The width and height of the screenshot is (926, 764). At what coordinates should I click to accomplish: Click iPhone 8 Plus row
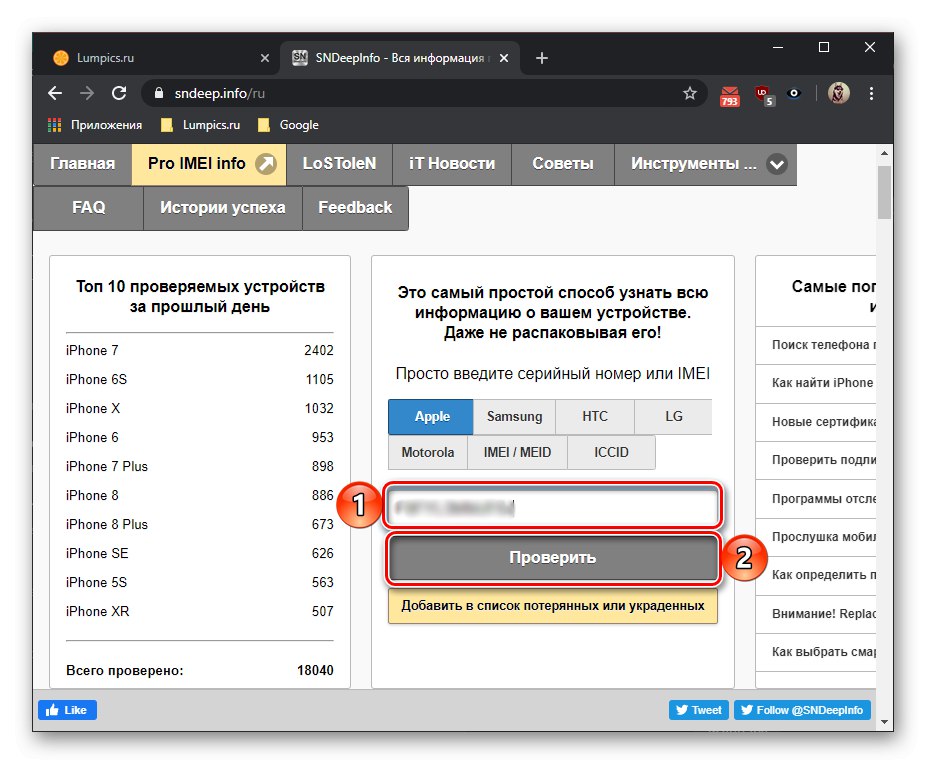point(200,524)
